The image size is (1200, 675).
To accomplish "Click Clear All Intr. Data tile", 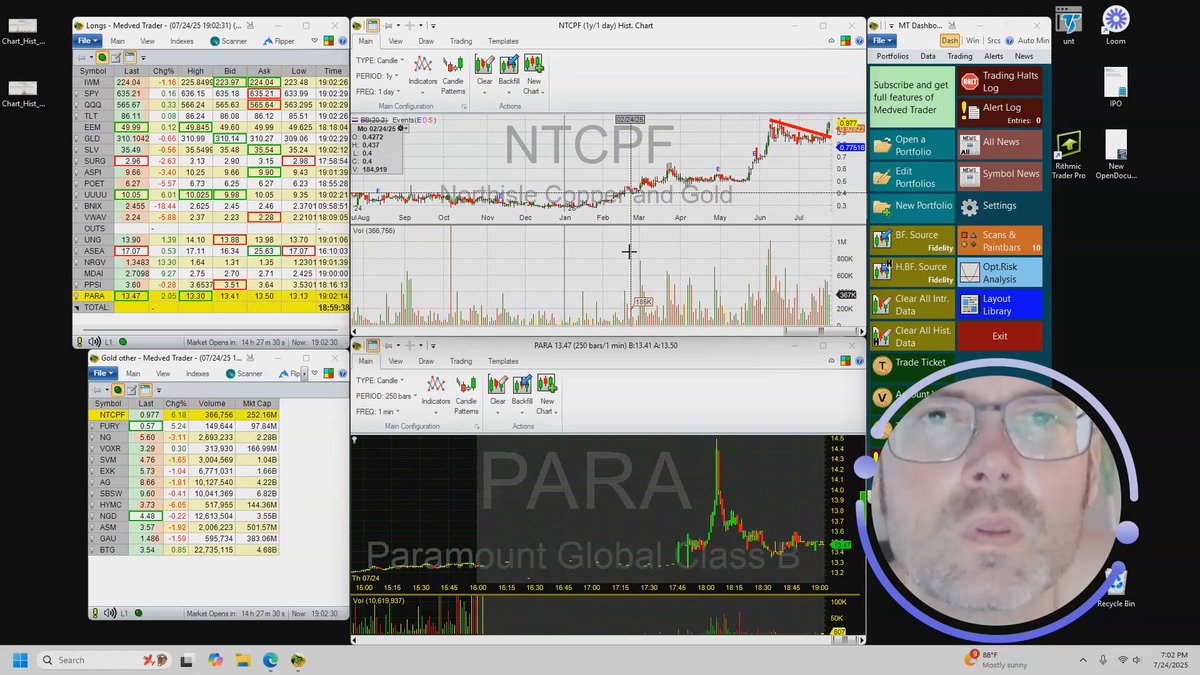I will [913, 304].
